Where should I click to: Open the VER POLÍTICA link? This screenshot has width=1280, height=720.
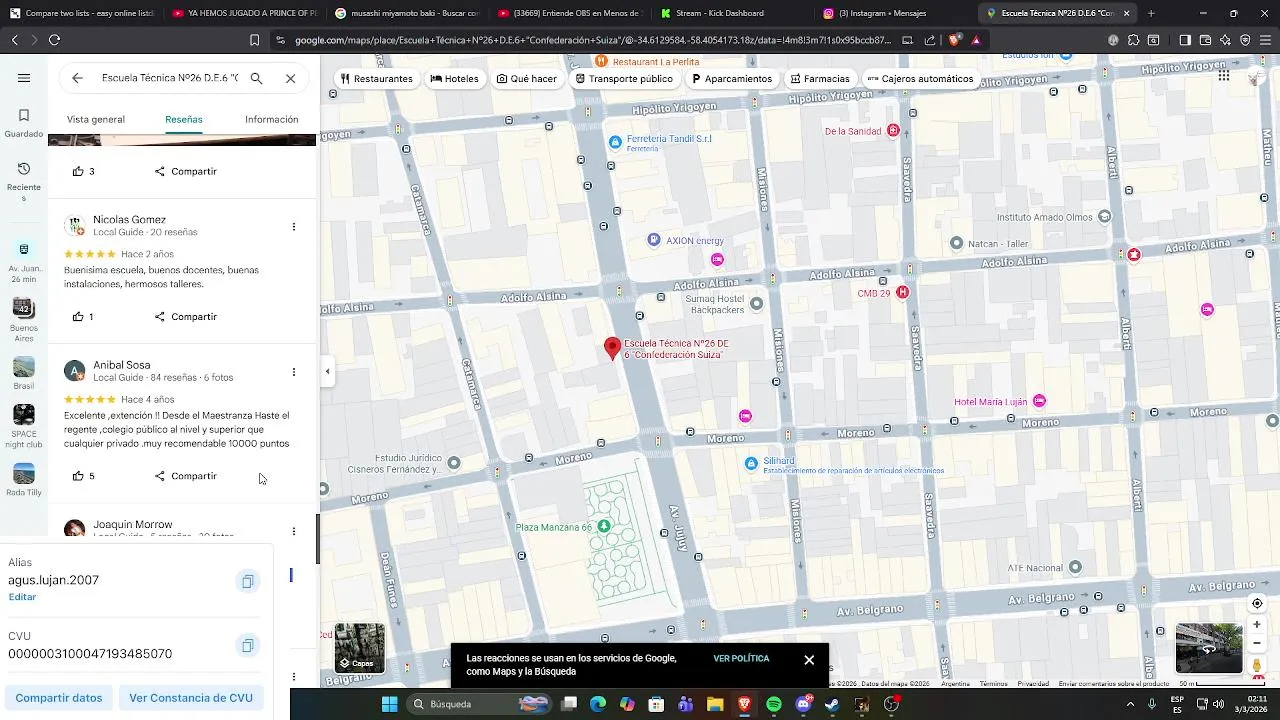[x=741, y=659]
